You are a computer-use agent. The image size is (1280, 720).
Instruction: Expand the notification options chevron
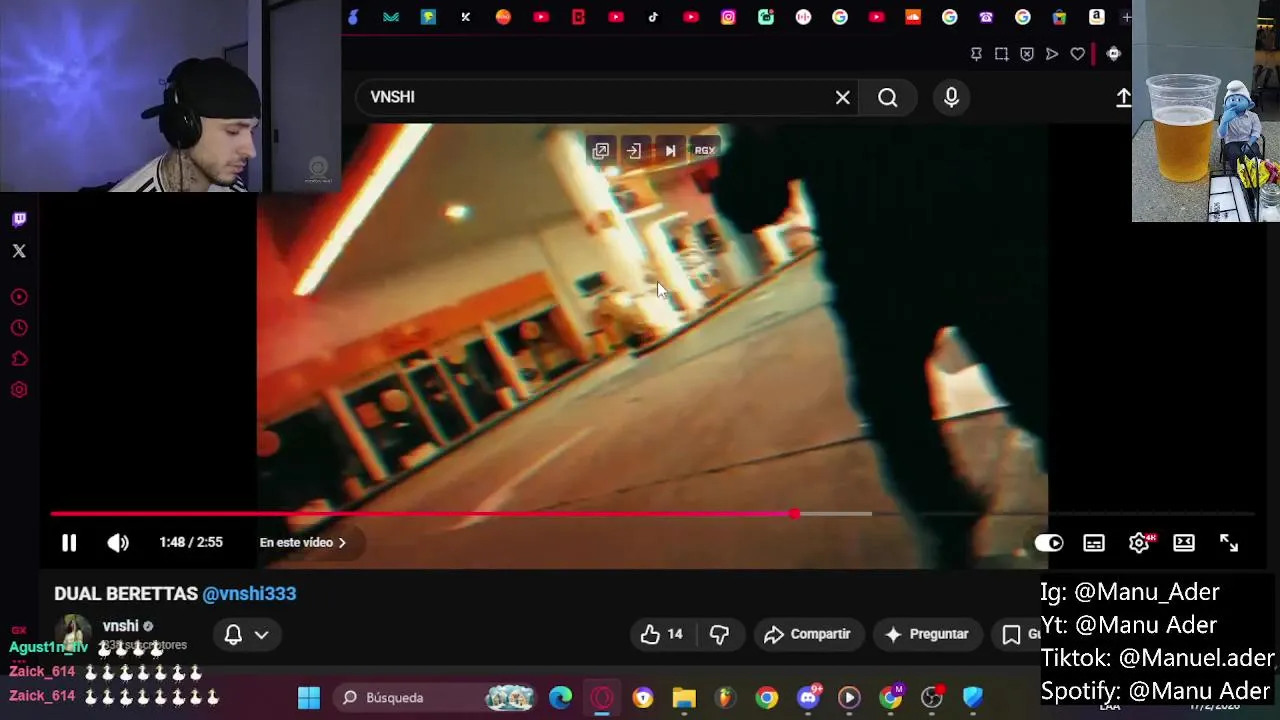pos(261,634)
